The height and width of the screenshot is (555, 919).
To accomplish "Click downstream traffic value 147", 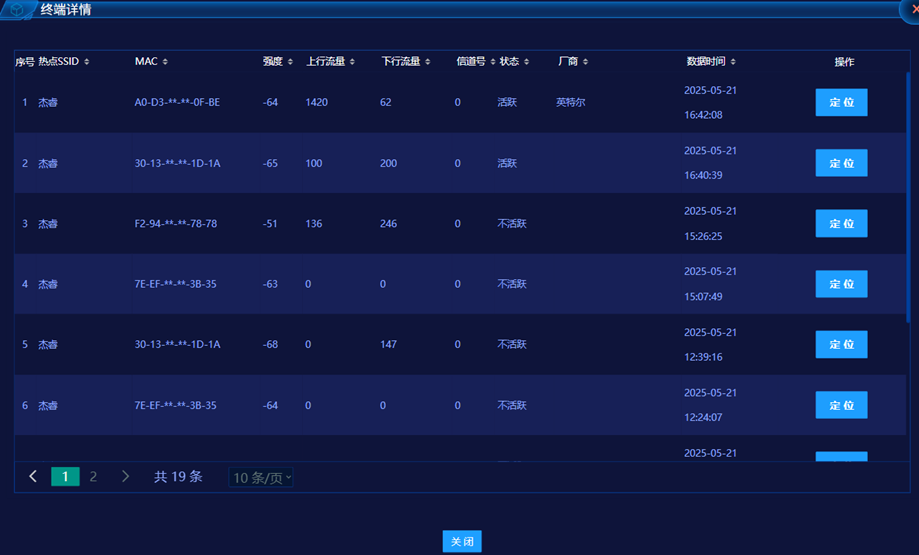I will [x=388, y=345].
